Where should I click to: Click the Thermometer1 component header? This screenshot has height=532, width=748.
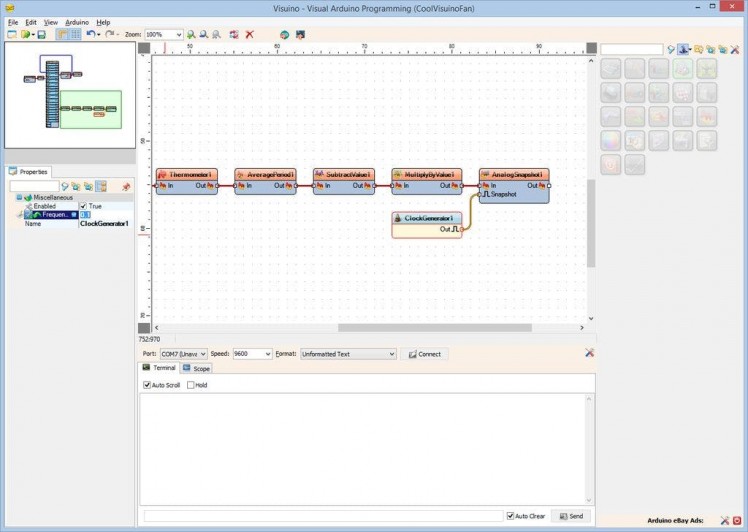(187, 174)
